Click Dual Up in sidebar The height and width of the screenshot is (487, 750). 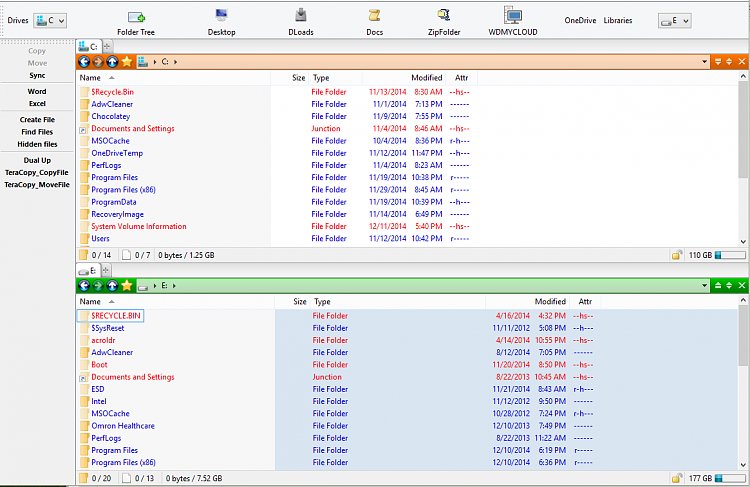click(37, 160)
